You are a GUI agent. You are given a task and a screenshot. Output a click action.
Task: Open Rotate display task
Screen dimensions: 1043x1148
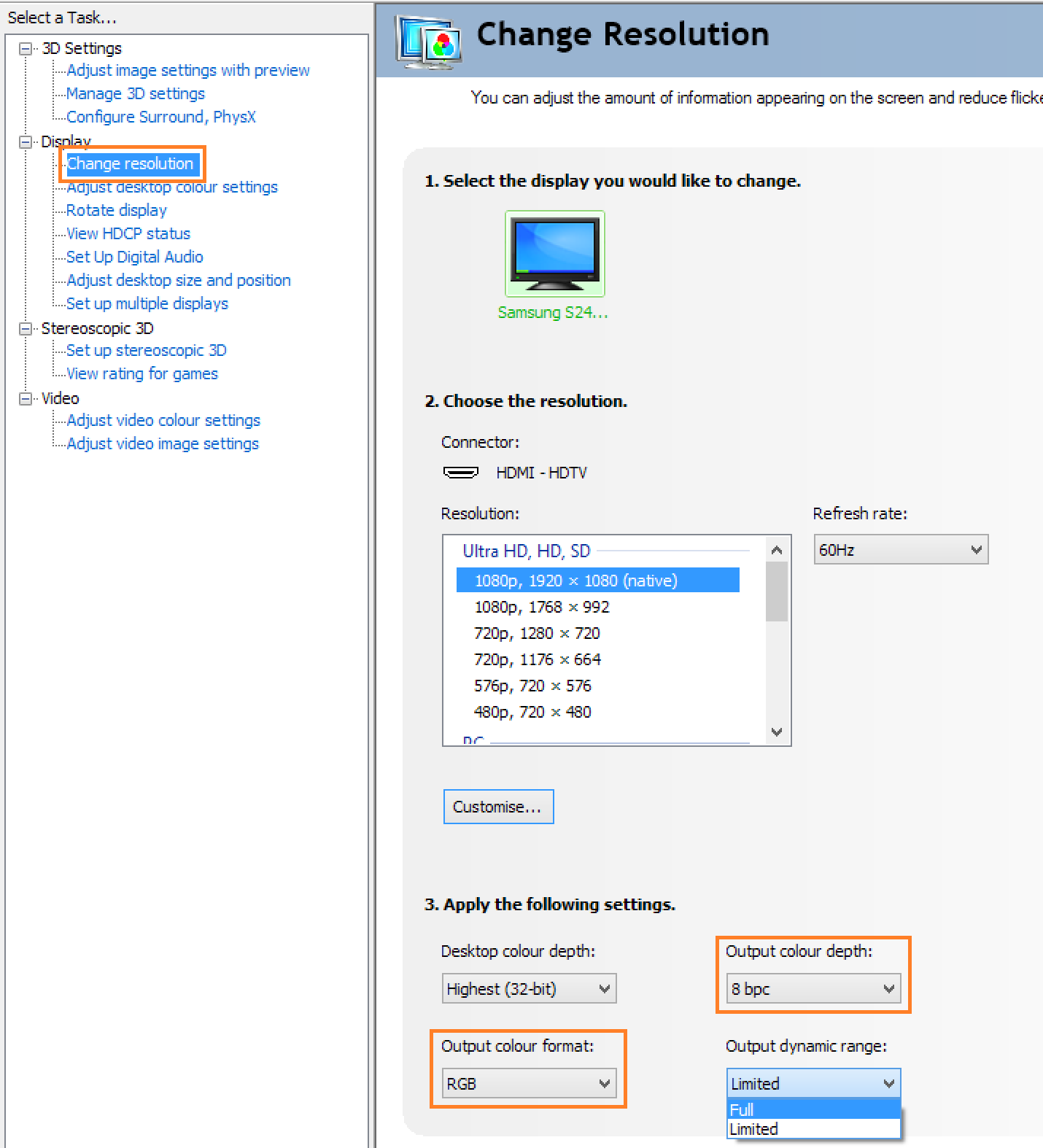pos(117,210)
